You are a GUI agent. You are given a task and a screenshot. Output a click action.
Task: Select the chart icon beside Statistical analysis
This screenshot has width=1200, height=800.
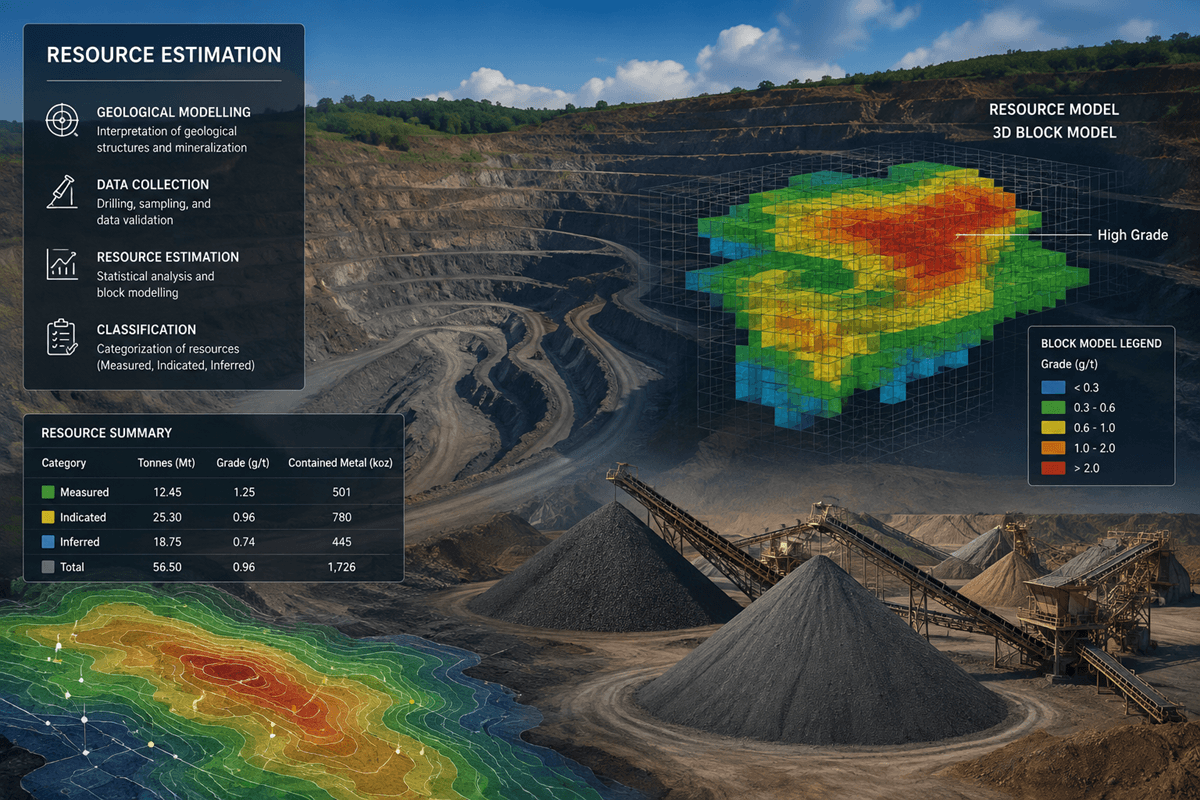pyautogui.click(x=63, y=264)
